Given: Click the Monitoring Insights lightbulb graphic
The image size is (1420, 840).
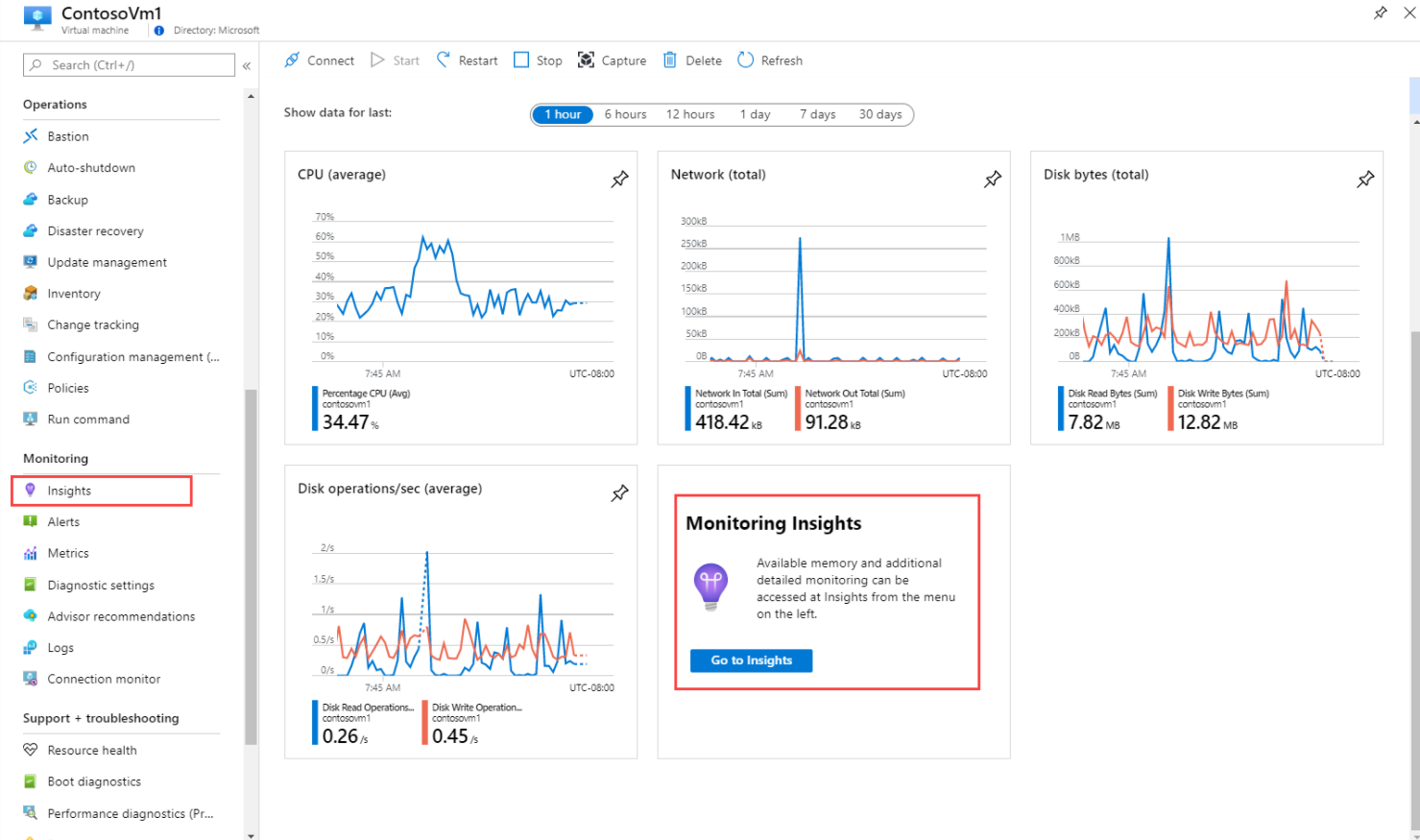Looking at the screenshot, I should tap(710, 587).
